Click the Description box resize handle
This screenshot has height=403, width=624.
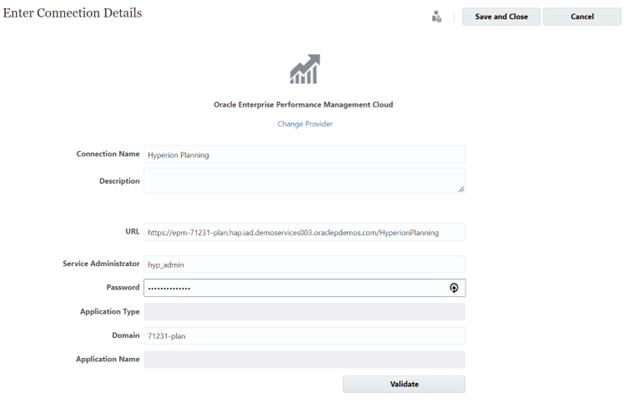pos(461,189)
